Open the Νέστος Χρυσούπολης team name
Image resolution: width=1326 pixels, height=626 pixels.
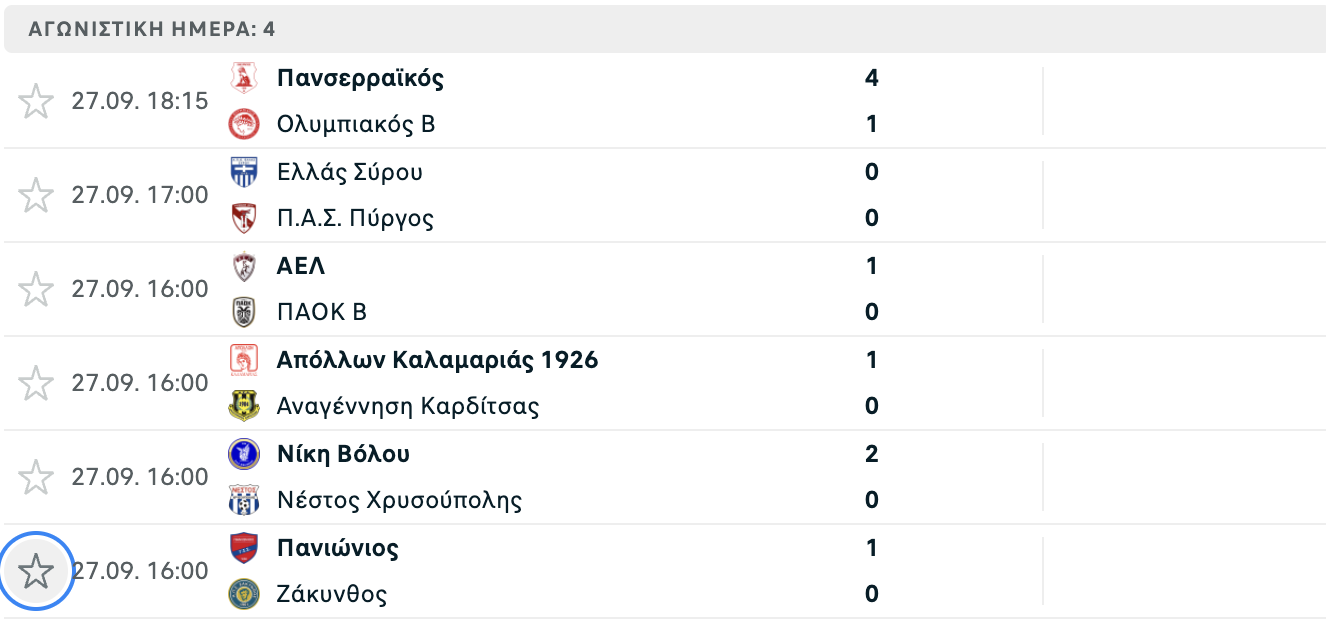pos(399,500)
